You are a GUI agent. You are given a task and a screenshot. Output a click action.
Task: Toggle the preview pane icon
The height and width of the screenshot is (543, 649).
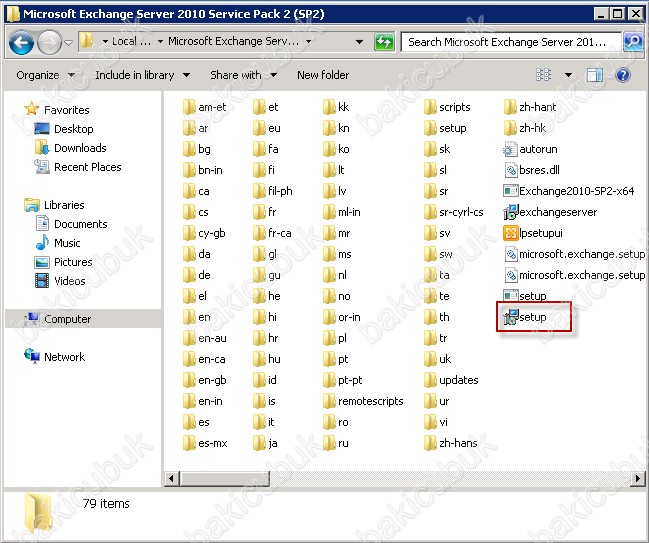(x=594, y=75)
